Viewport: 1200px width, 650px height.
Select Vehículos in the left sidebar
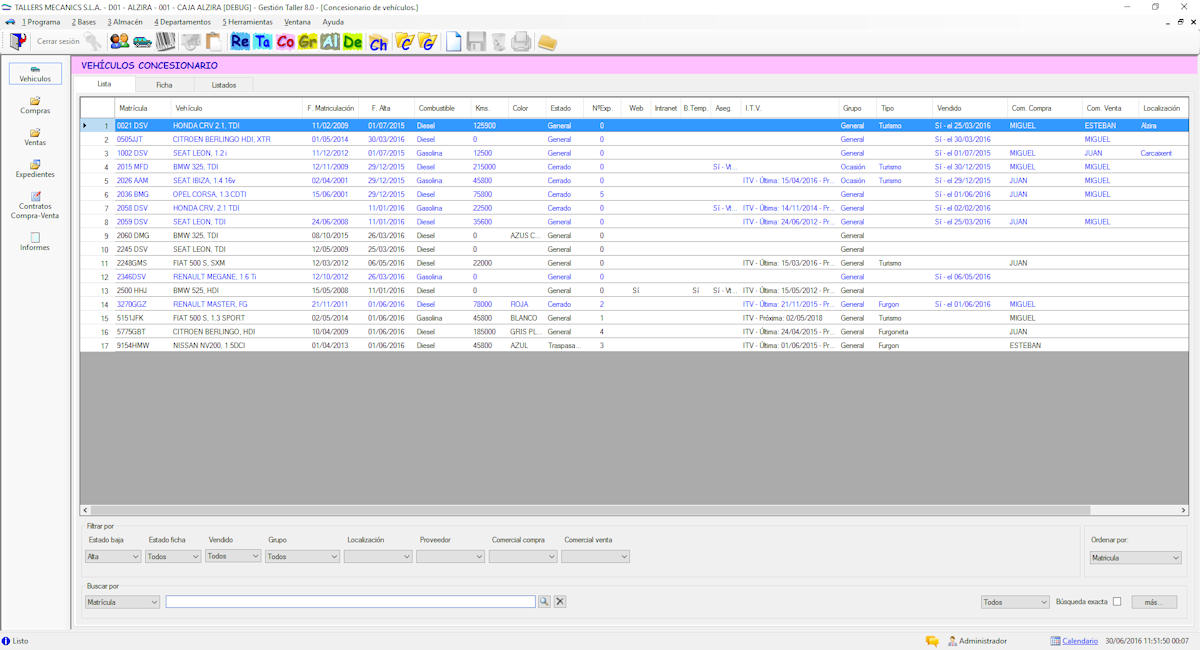tap(35, 73)
